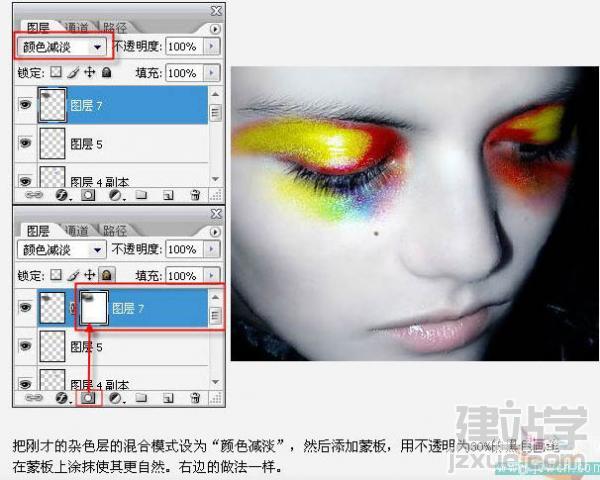Hide 图层 5 in upper panel
Screen dimensions: 600x480
pyautogui.click(x=25, y=143)
